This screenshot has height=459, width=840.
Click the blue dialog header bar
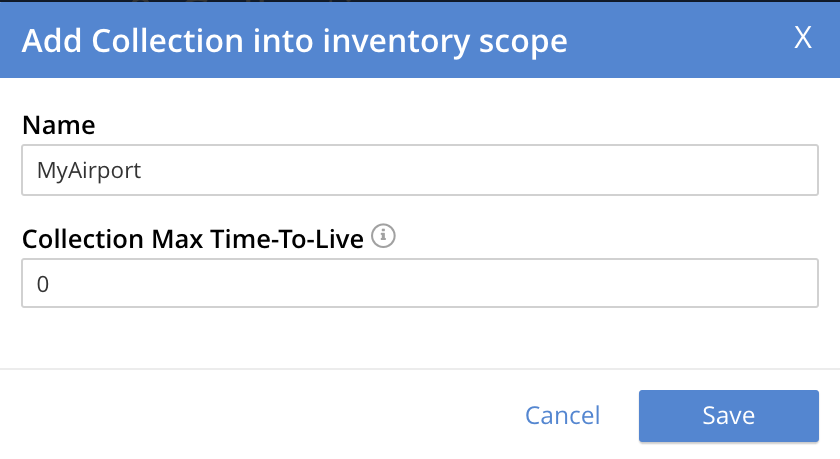pyautogui.click(x=680, y=40)
